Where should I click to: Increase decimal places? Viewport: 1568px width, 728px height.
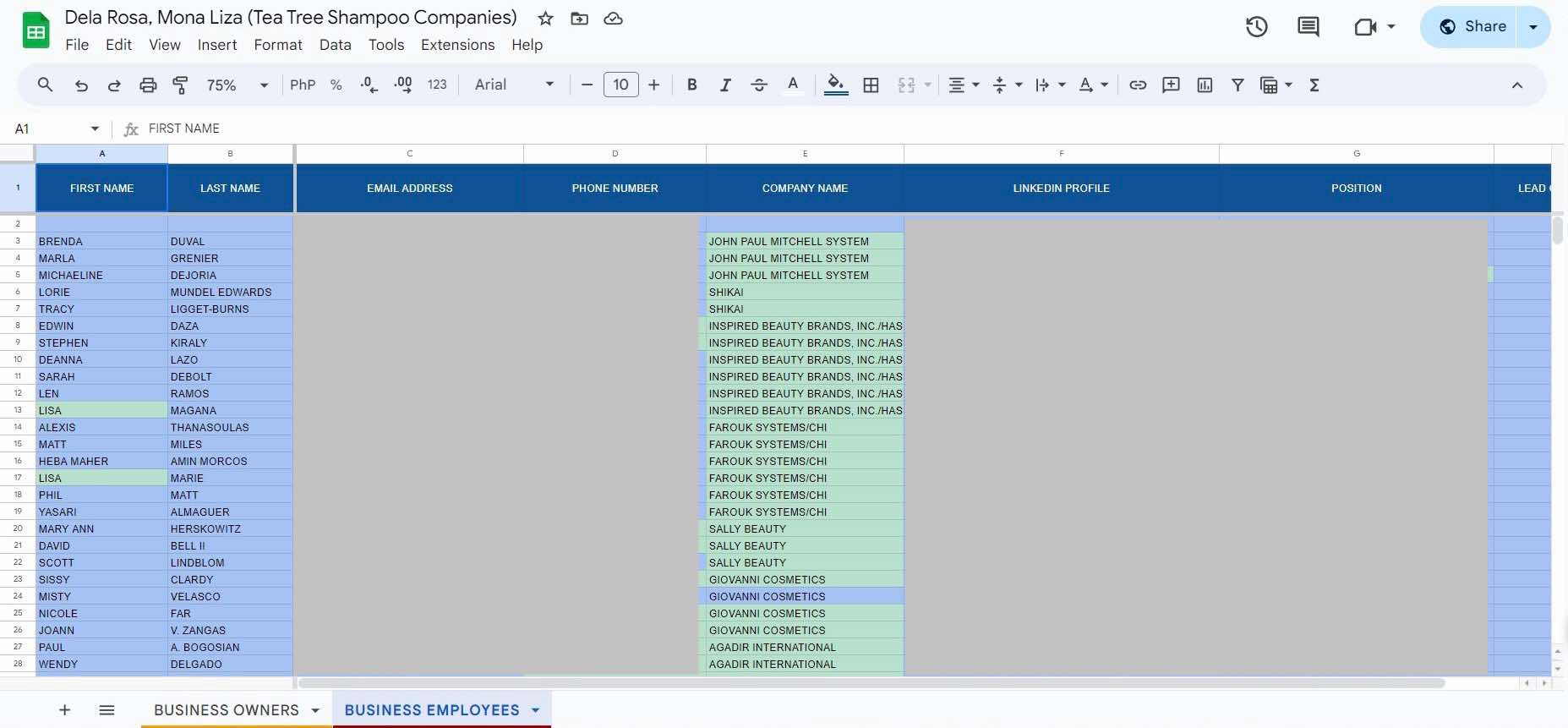403,85
